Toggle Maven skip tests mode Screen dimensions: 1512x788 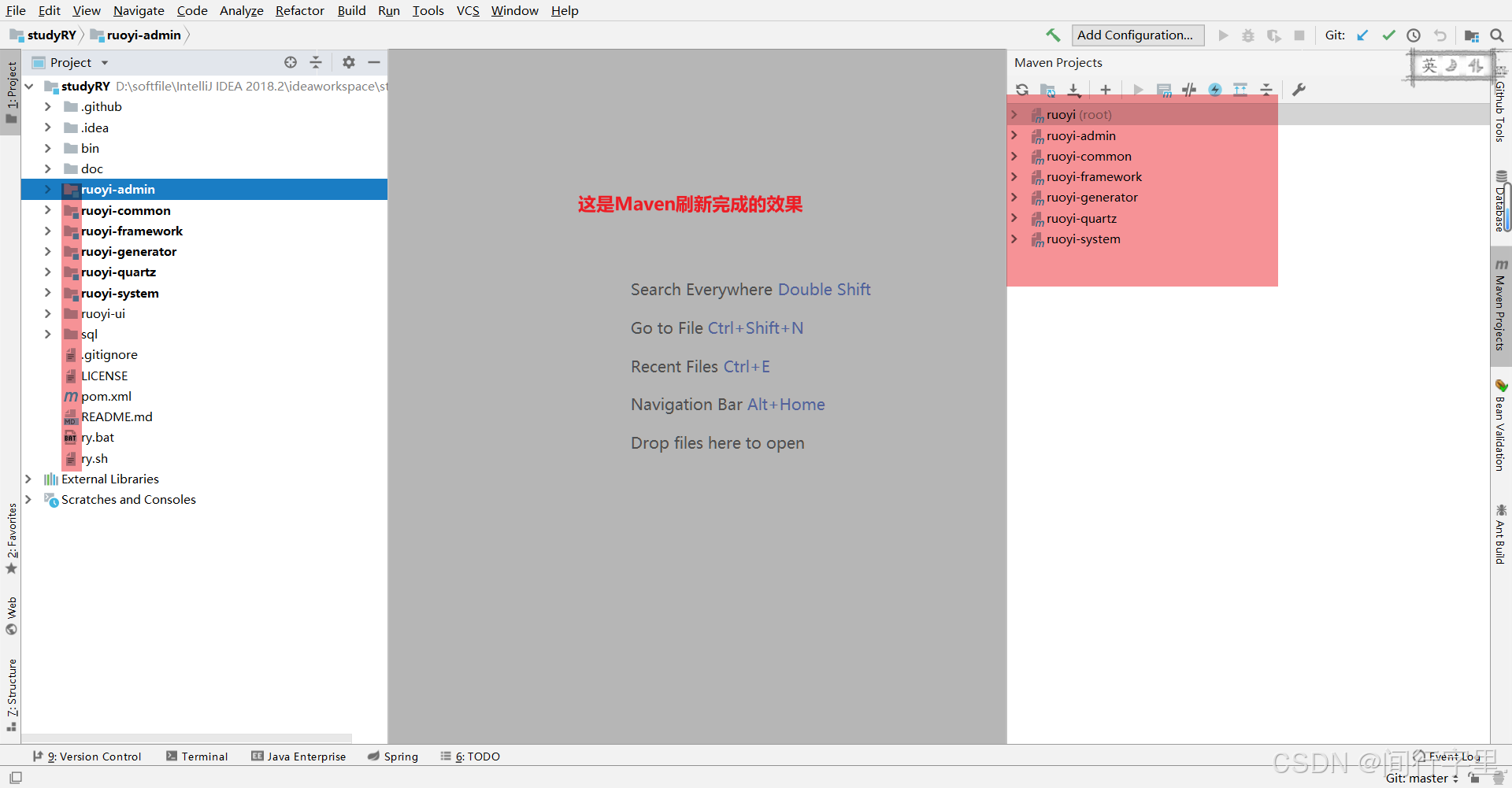point(1215,90)
